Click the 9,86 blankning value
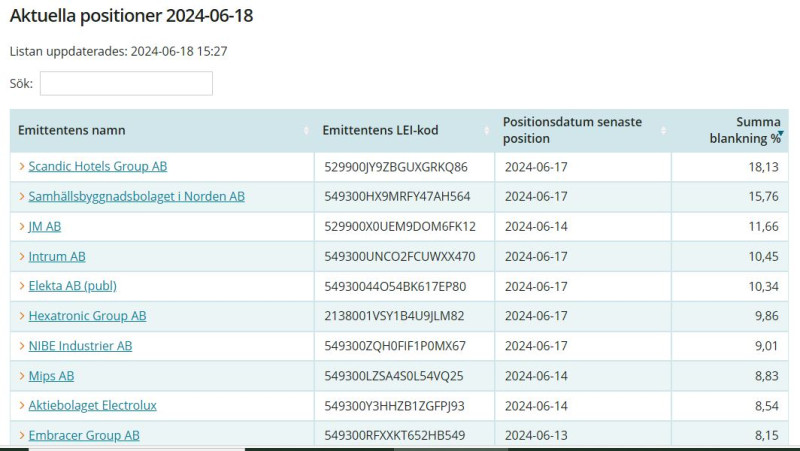 click(767, 316)
